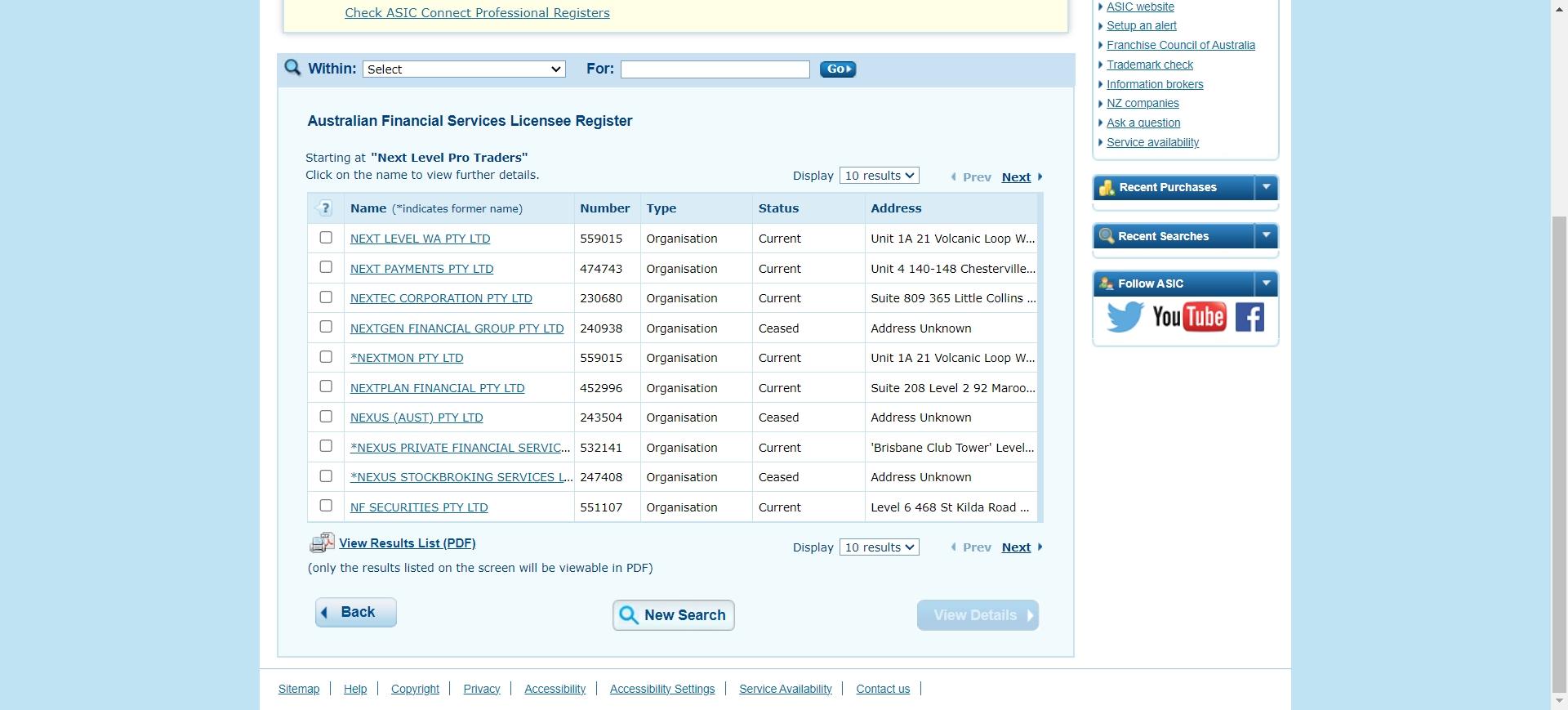Open the Setup an alert link

[1142, 25]
